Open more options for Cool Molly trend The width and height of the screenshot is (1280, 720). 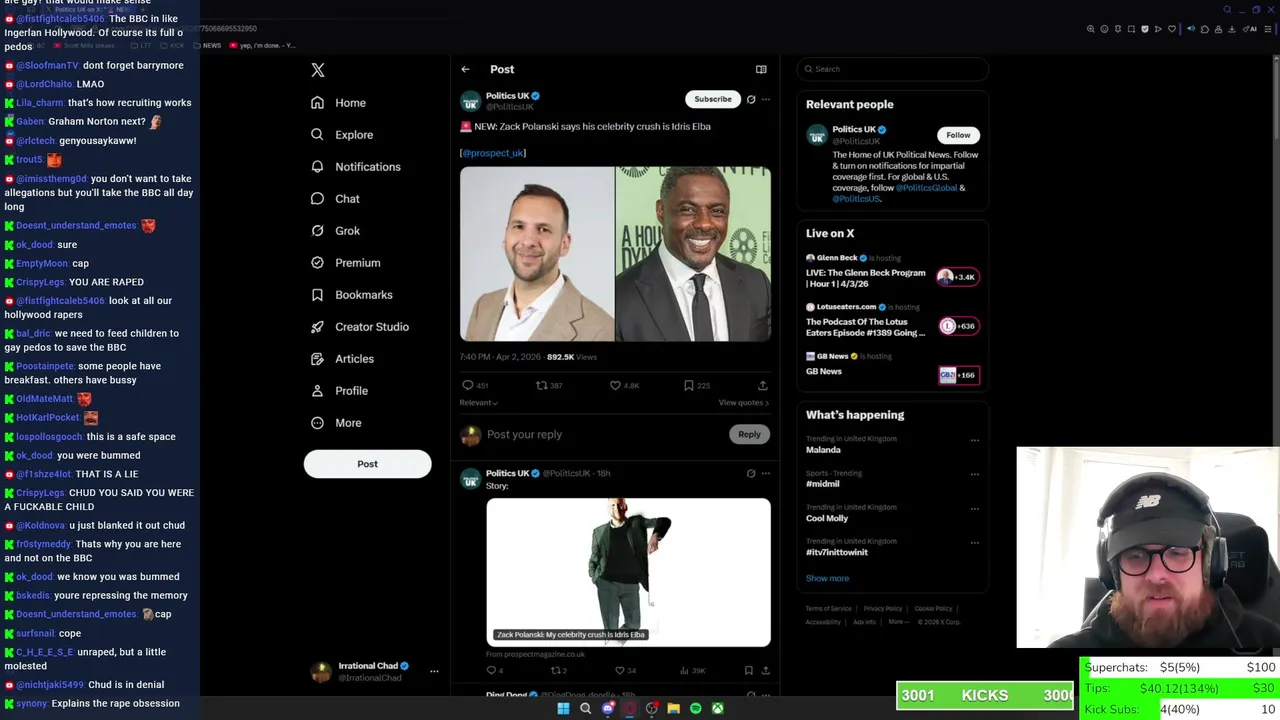pos(975,508)
